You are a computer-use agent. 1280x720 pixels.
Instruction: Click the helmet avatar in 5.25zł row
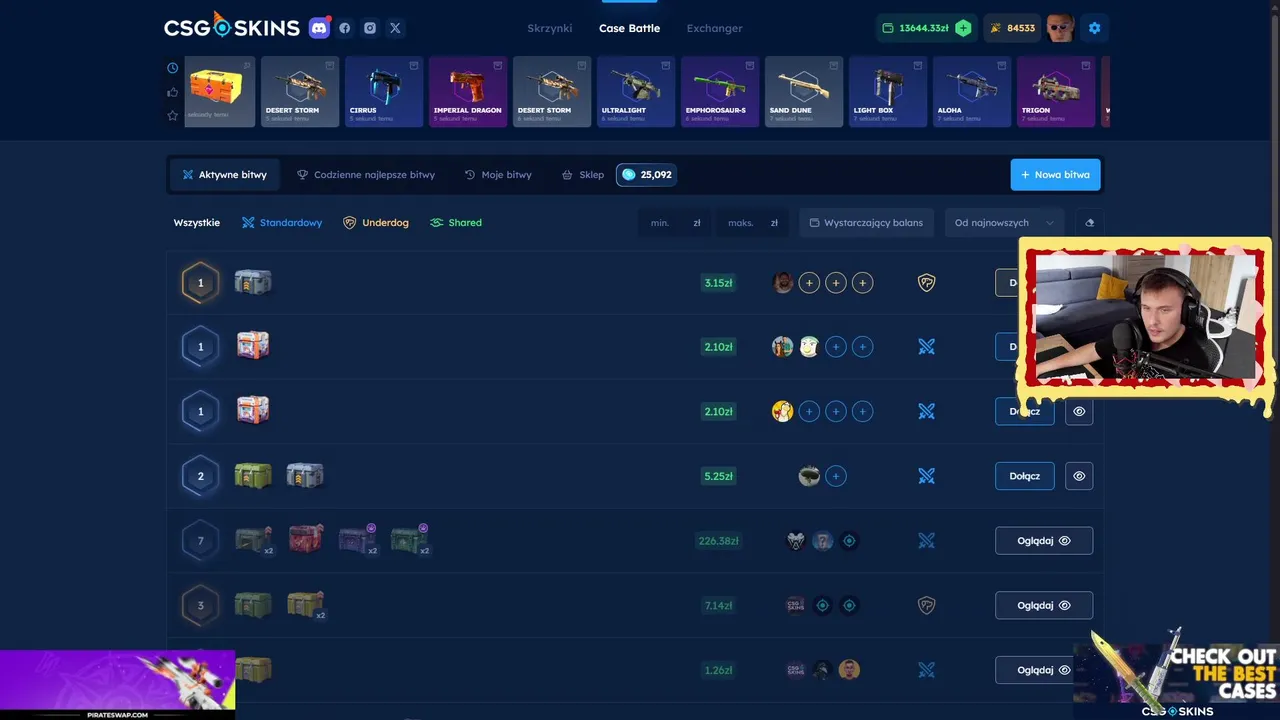click(x=809, y=476)
